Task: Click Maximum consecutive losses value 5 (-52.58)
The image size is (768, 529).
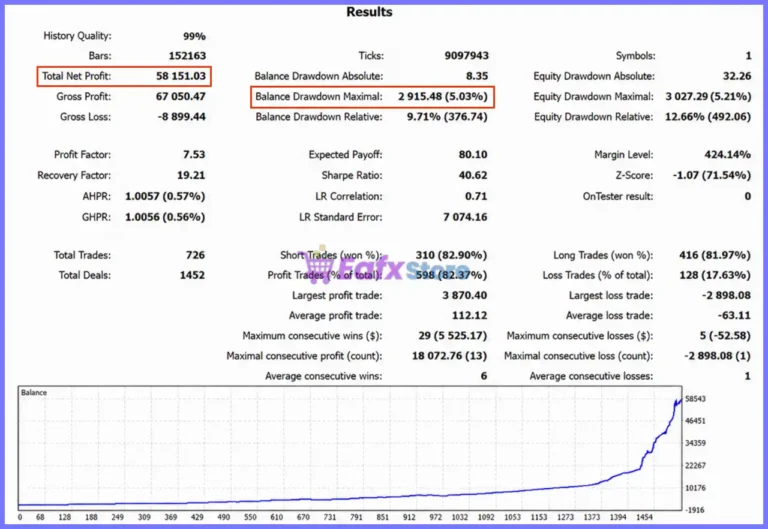Action: point(725,336)
